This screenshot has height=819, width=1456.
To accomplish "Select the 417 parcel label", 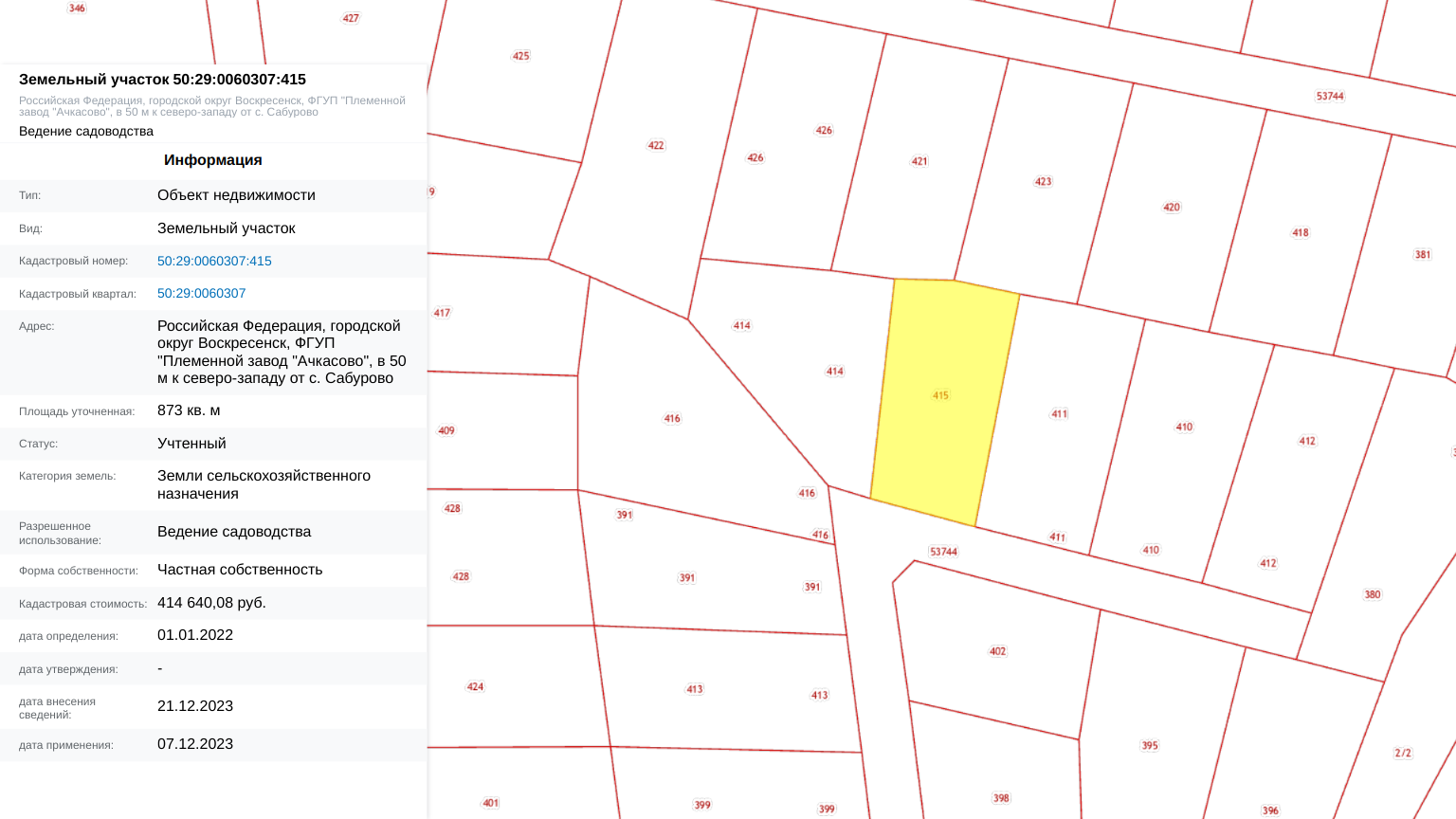I will pyautogui.click(x=442, y=312).
